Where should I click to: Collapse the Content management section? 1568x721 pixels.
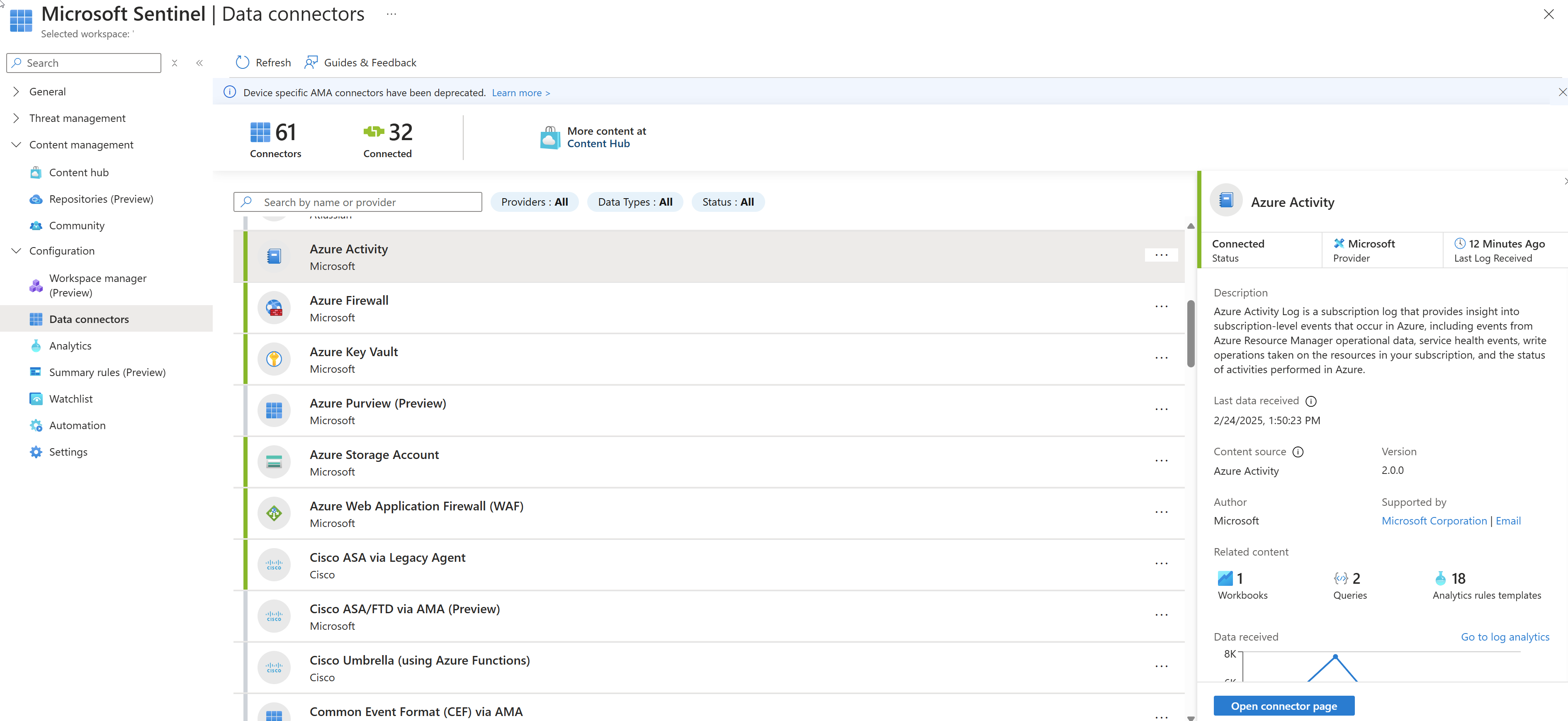point(17,144)
